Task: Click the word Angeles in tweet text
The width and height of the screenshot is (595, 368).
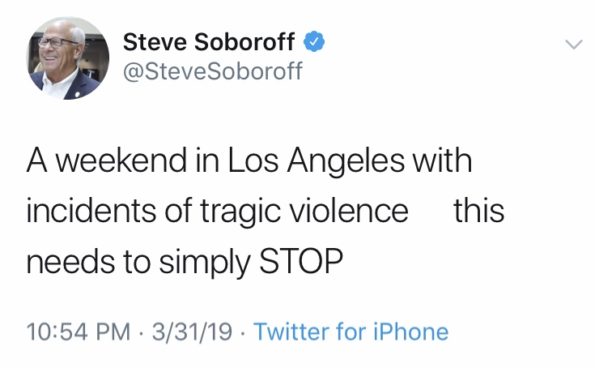Action: [x=346, y=161]
